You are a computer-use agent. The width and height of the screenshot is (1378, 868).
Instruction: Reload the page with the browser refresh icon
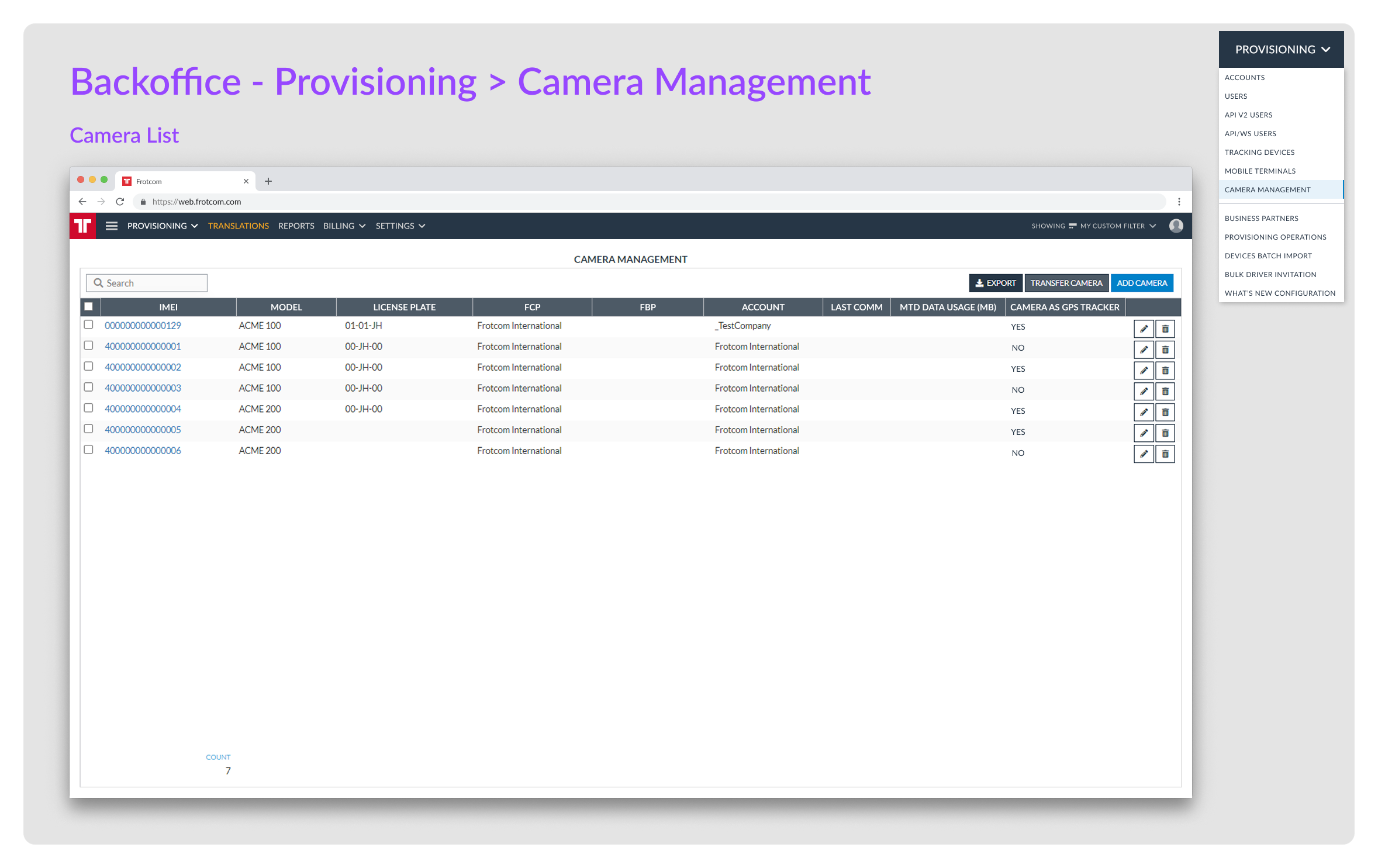[x=120, y=202]
